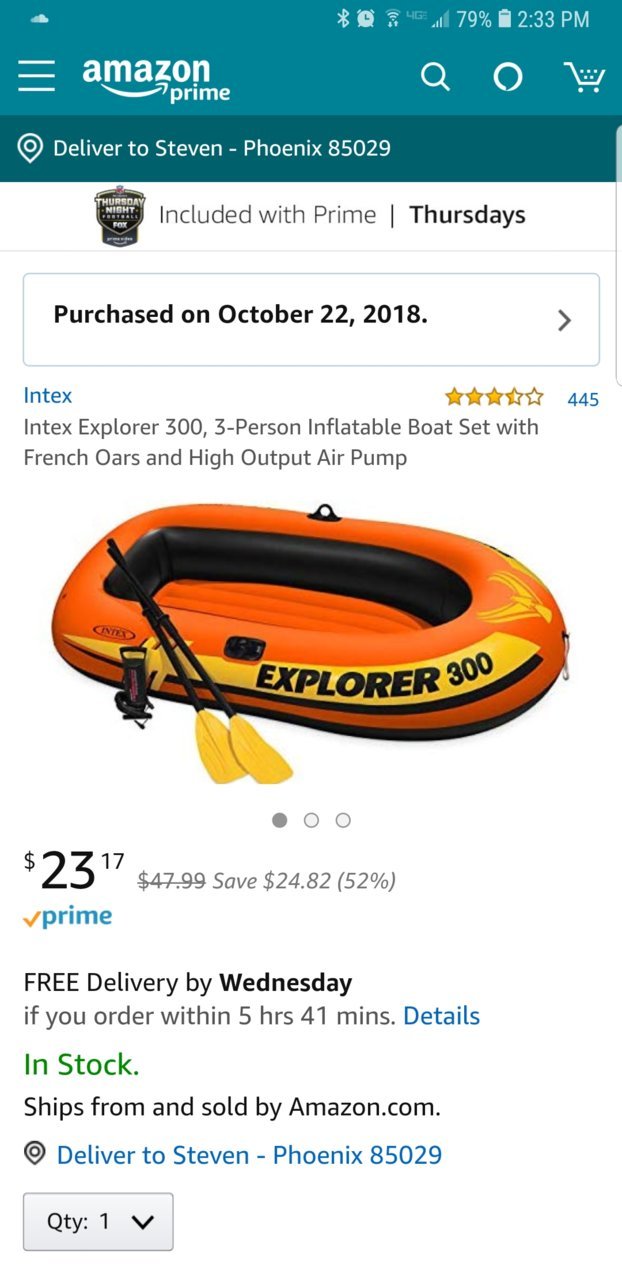Select the second image carousel dot

coord(311,820)
